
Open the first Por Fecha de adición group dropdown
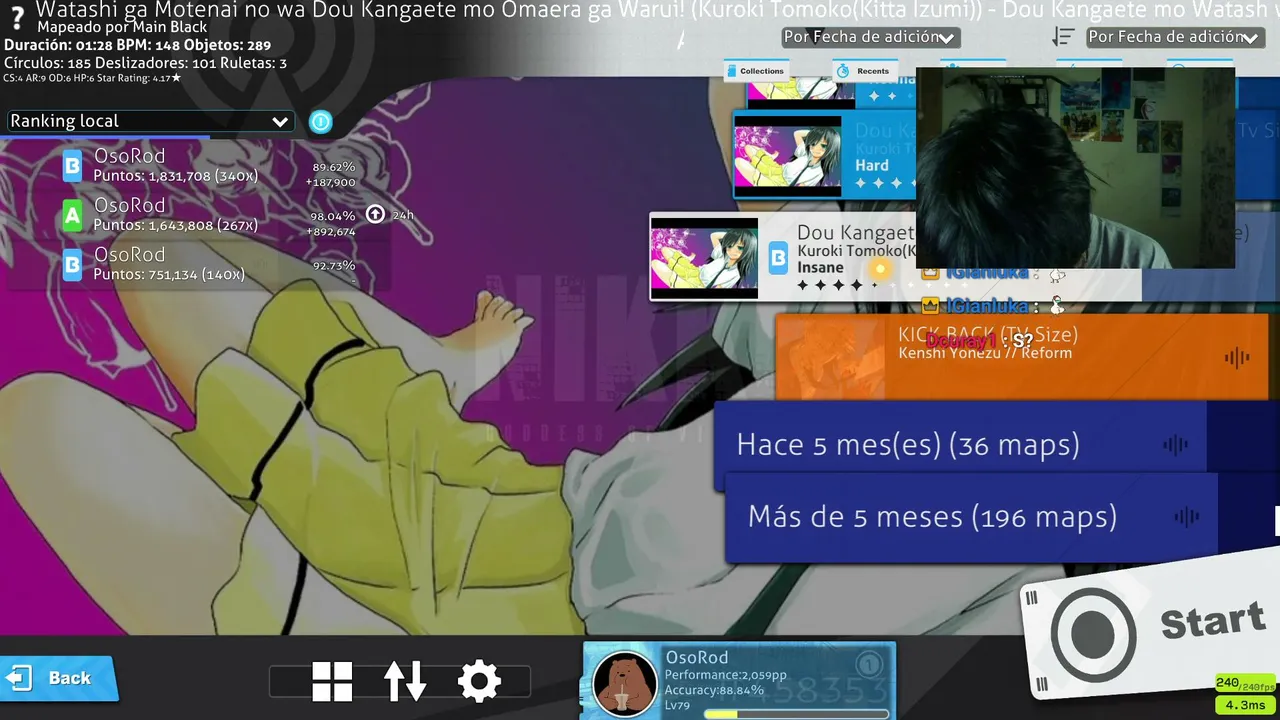870,37
